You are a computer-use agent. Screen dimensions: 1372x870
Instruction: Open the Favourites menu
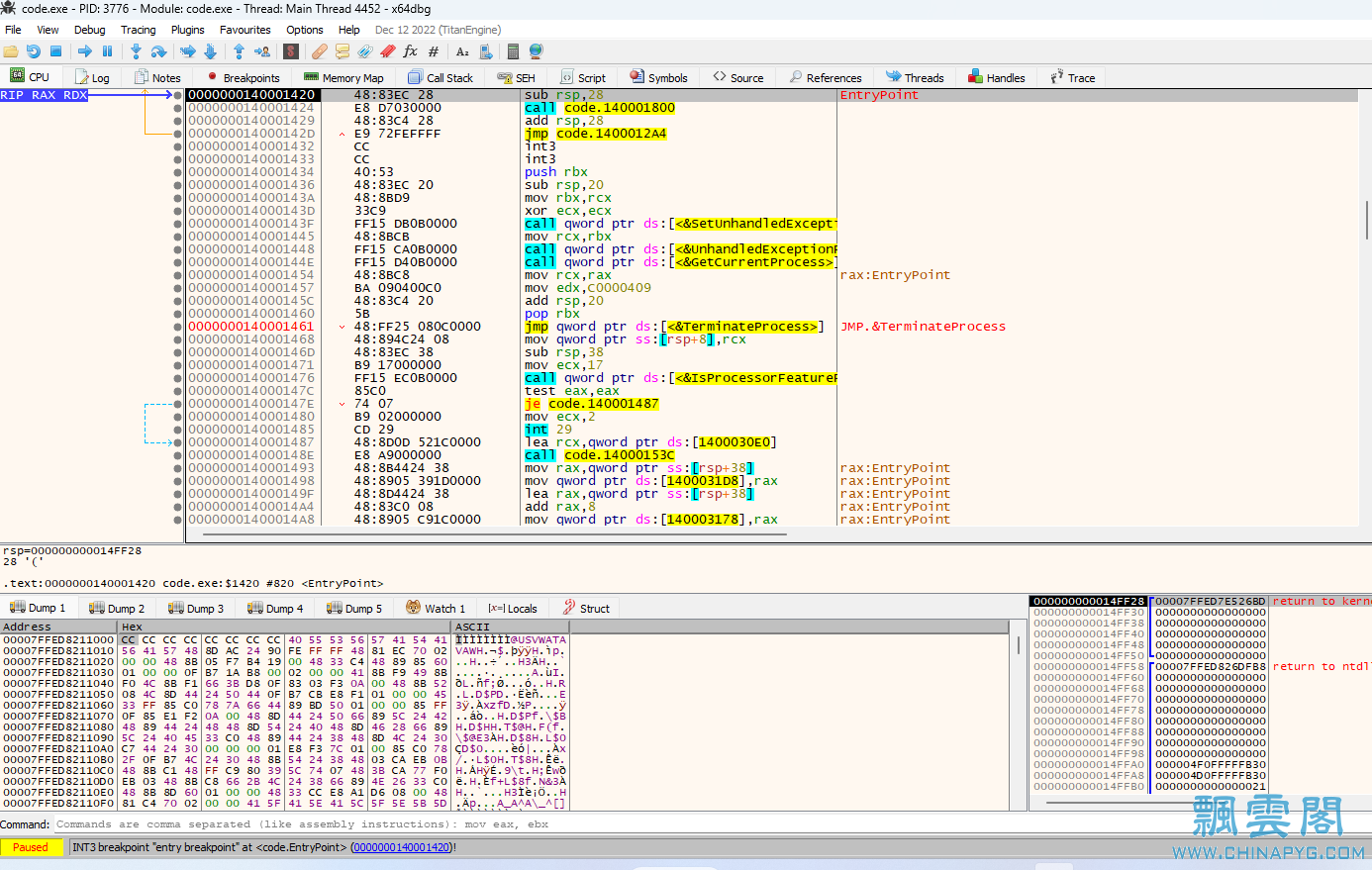coord(245,30)
